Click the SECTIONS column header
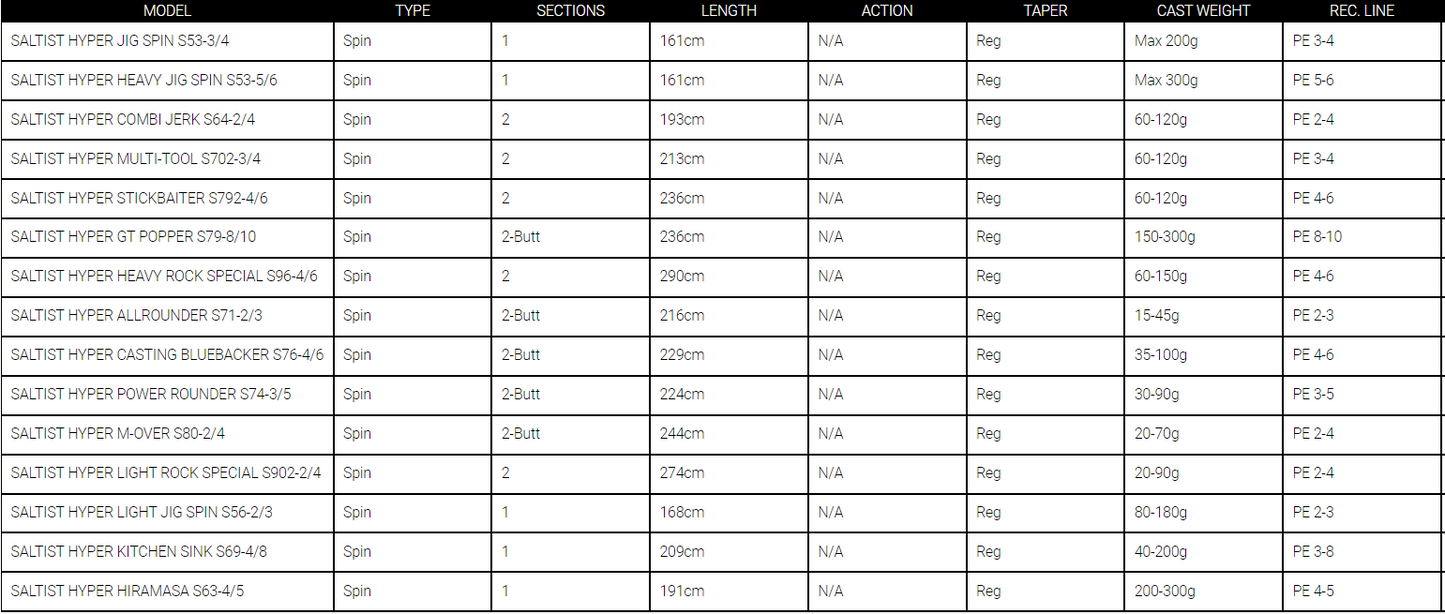Viewport: 1445px width, 614px height. 570,11
